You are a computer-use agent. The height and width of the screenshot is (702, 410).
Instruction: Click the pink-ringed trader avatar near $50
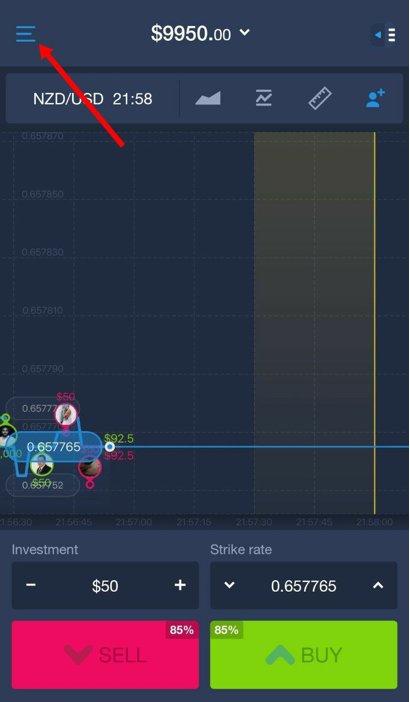click(66, 415)
